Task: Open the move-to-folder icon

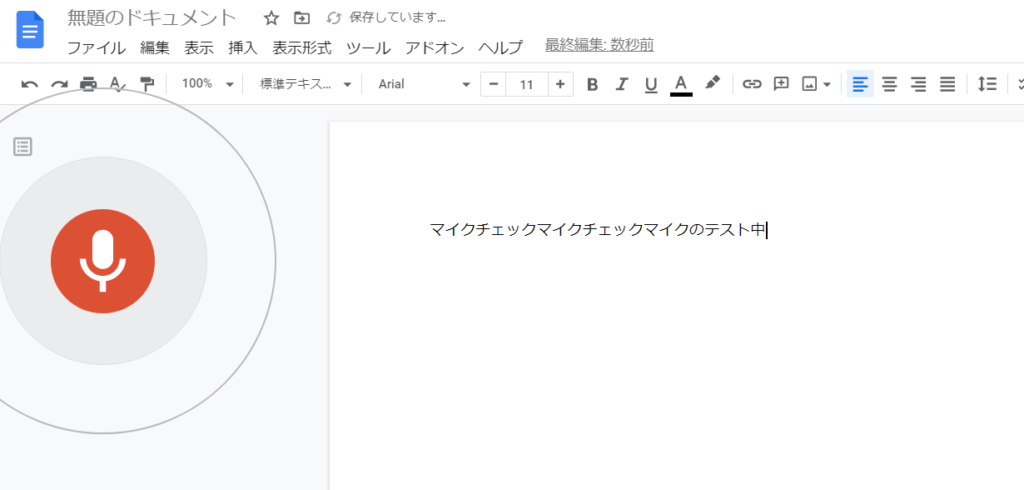Action: click(301, 18)
